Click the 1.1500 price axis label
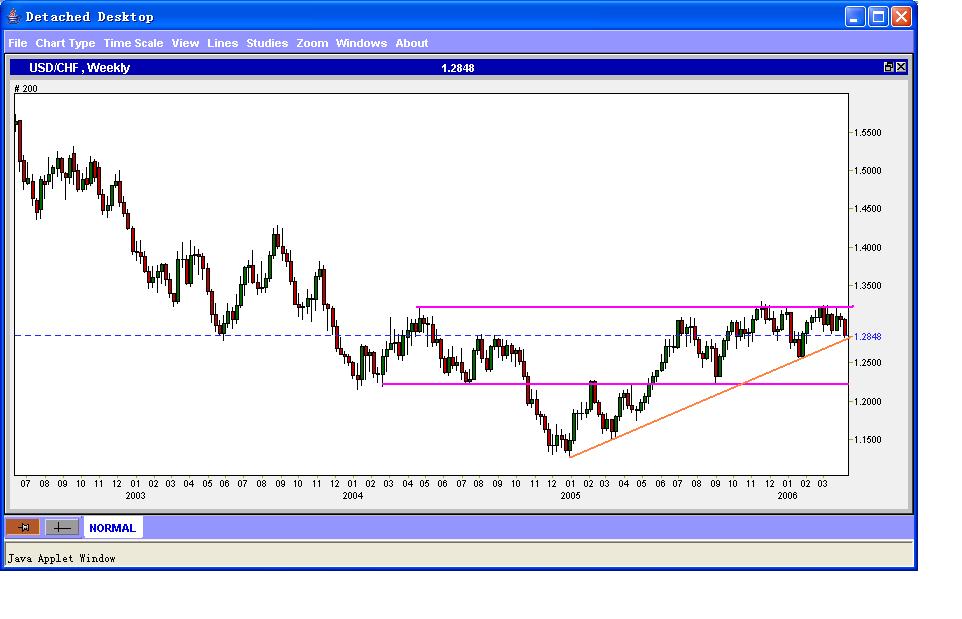Image resolution: width=962 pixels, height=619 pixels. [868, 440]
